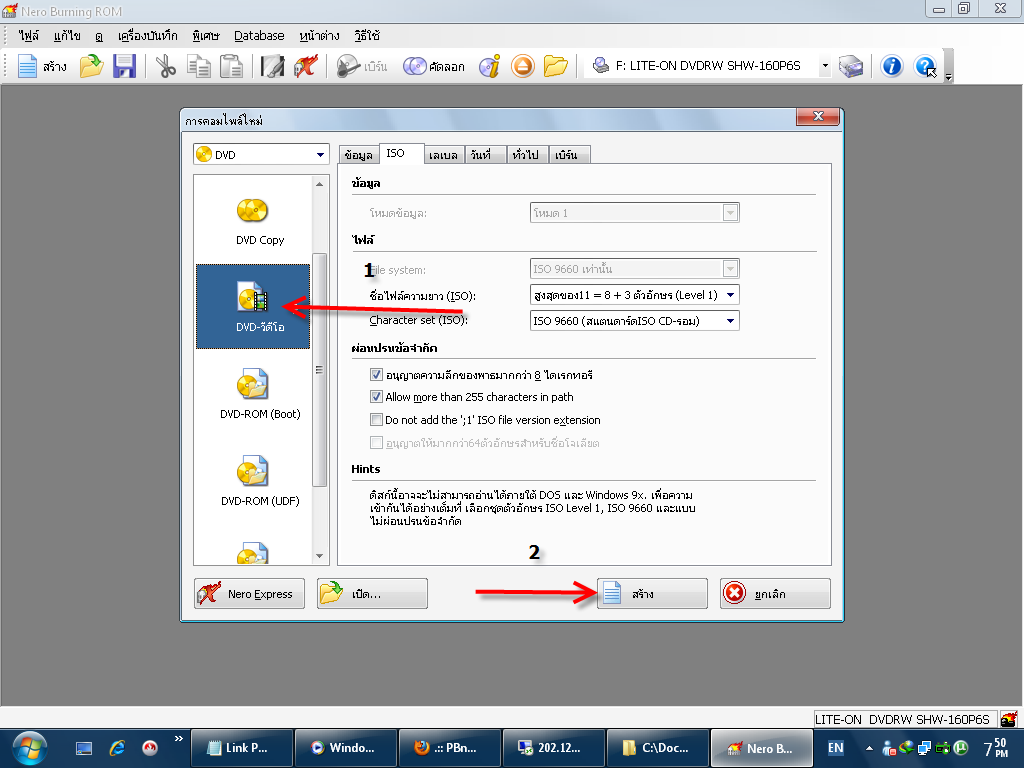Click the Nero Express button in dialog
This screenshot has height=768, width=1024.
coord(249,594)
